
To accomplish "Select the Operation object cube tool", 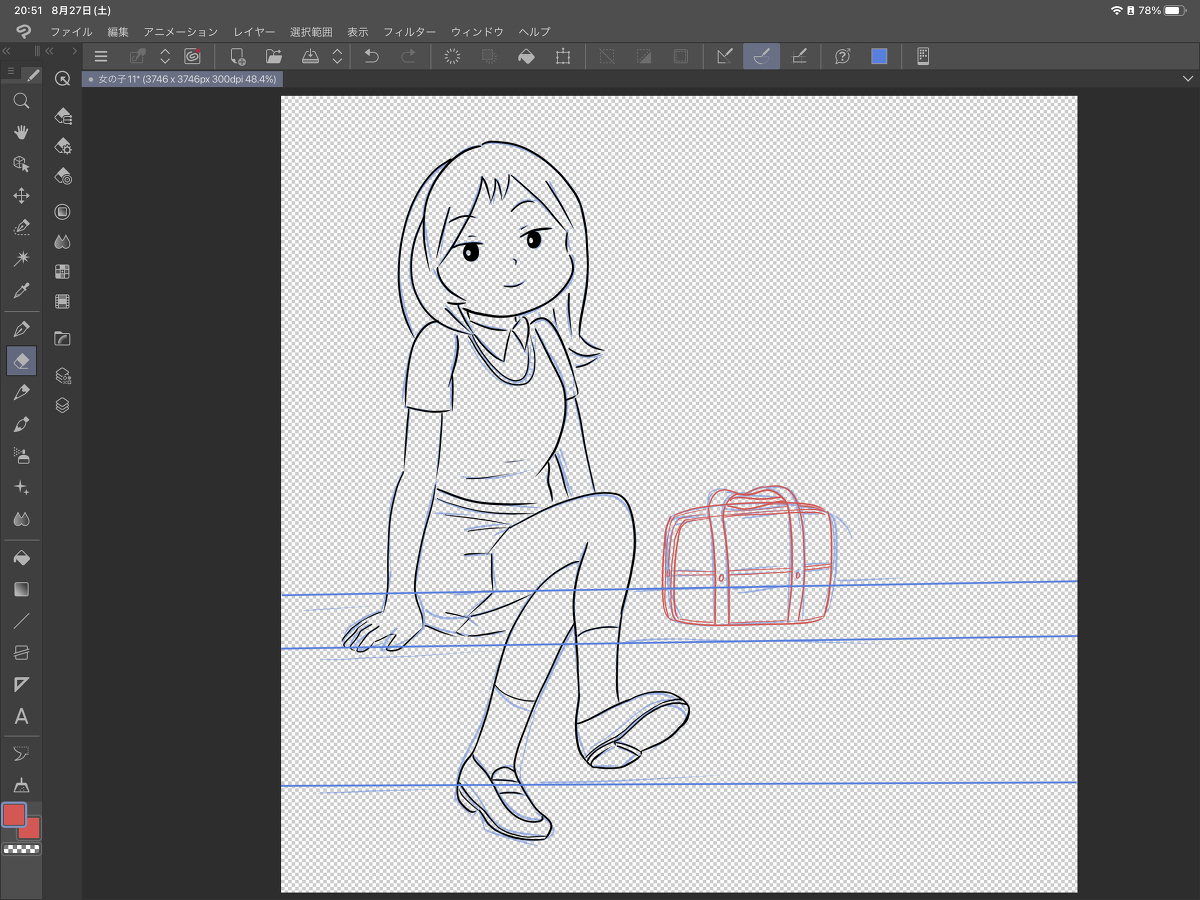I will coord(21,164).
